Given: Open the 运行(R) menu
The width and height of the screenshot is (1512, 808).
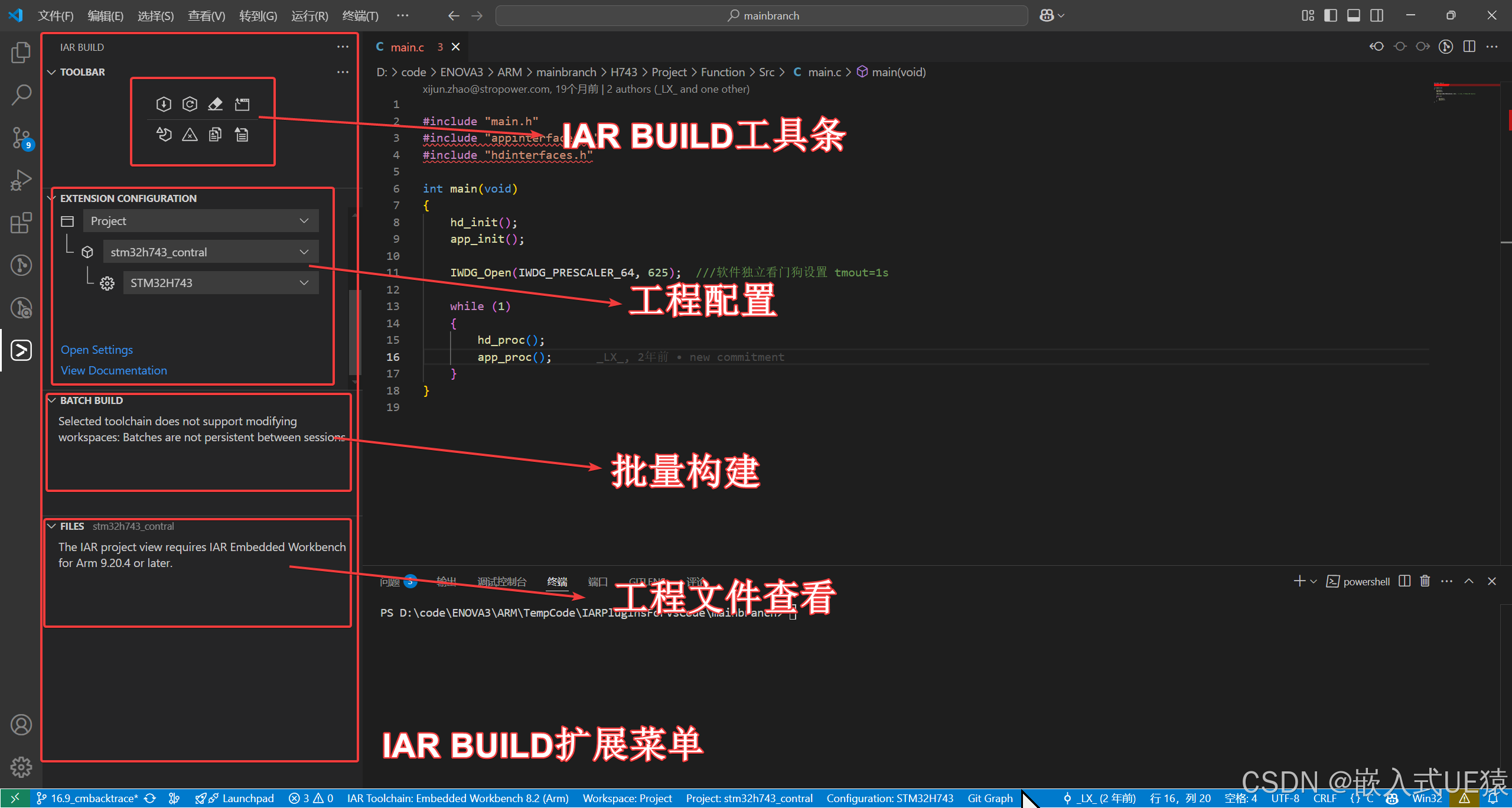Looking at the screenshot, I should pos(309,16).
